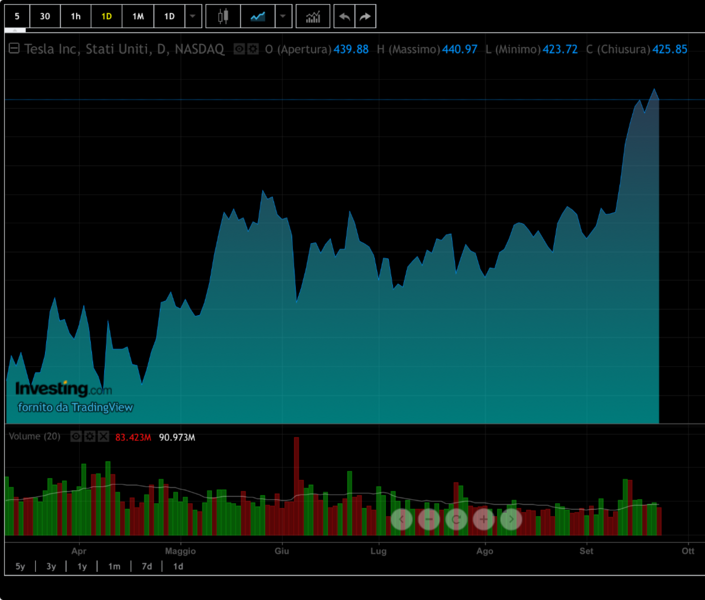This screenshot has height=600, width=705.
Task: Set date range to 1m
Action: click(114, 567)
